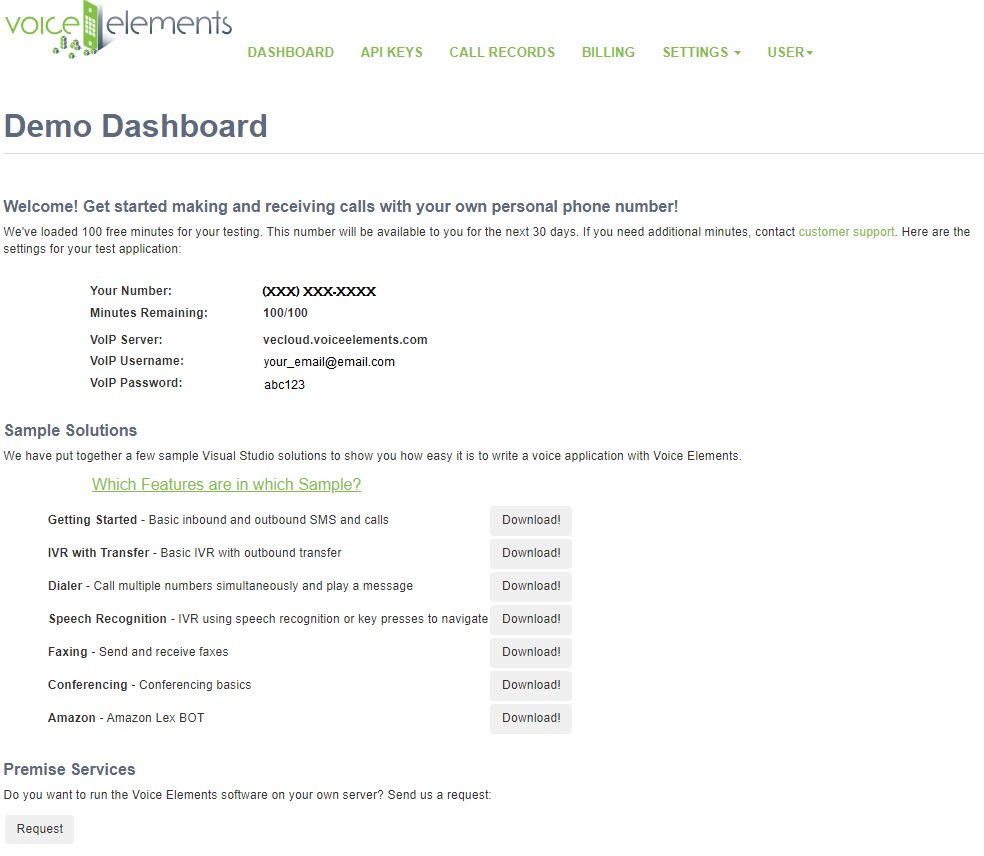Image resolution: width=984 pixels, height=856 pixels.
Task: Click the 'Your Number:' label
Action: coord(131,291)
